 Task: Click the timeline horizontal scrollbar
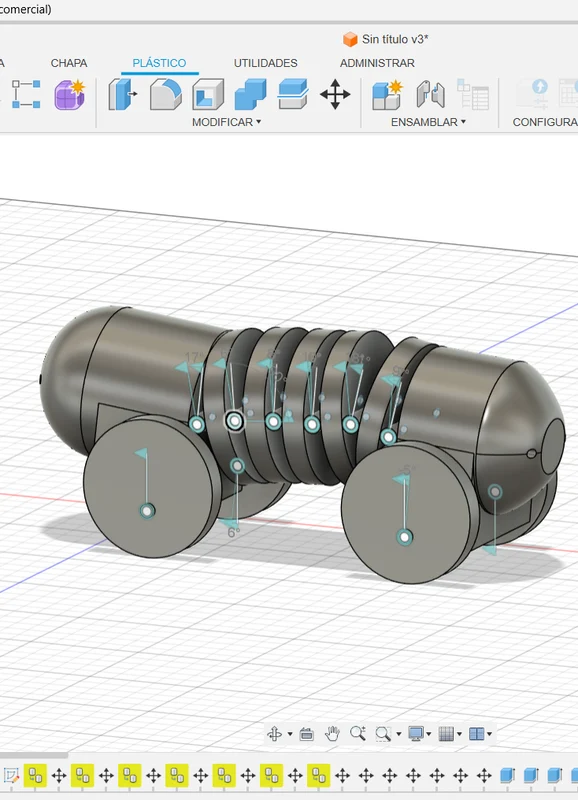click(x=34, y=755)
